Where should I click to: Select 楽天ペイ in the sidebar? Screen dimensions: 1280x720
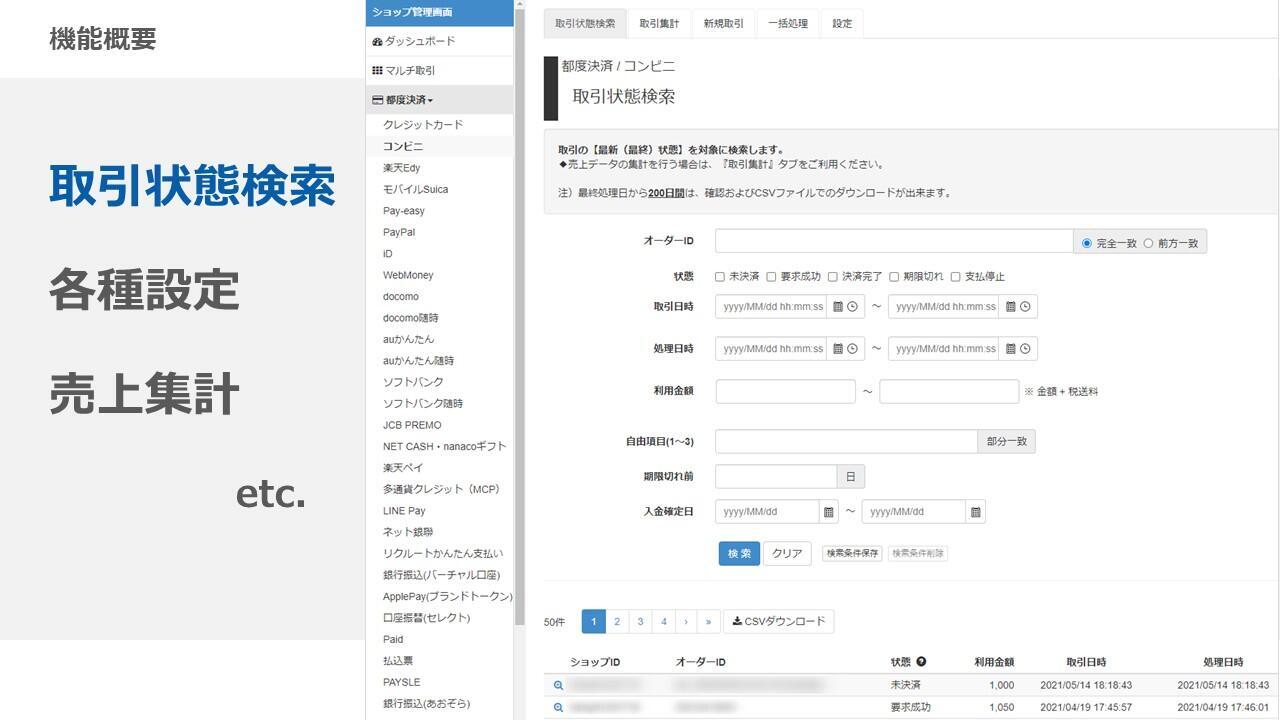pos(403,468)
